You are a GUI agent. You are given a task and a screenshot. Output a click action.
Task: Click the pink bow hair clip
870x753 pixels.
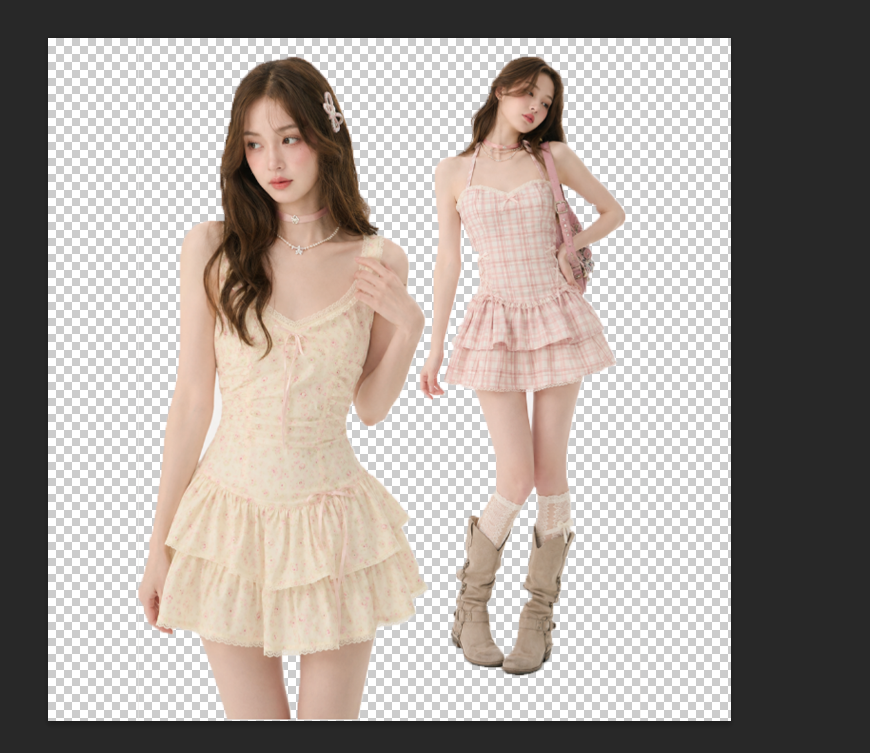point(332,112)
